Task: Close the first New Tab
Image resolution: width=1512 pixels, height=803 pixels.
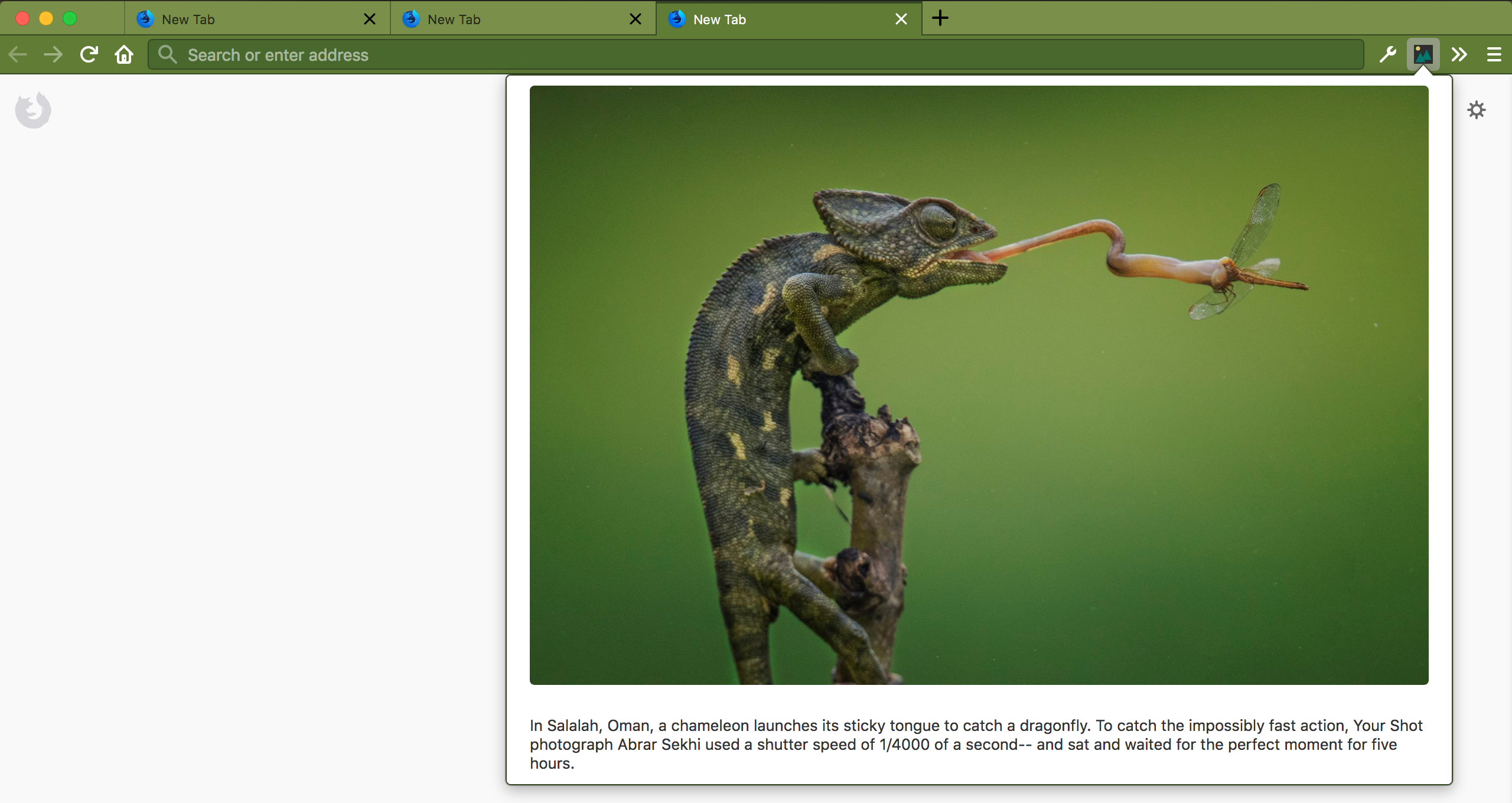Action: pos(370,19)
